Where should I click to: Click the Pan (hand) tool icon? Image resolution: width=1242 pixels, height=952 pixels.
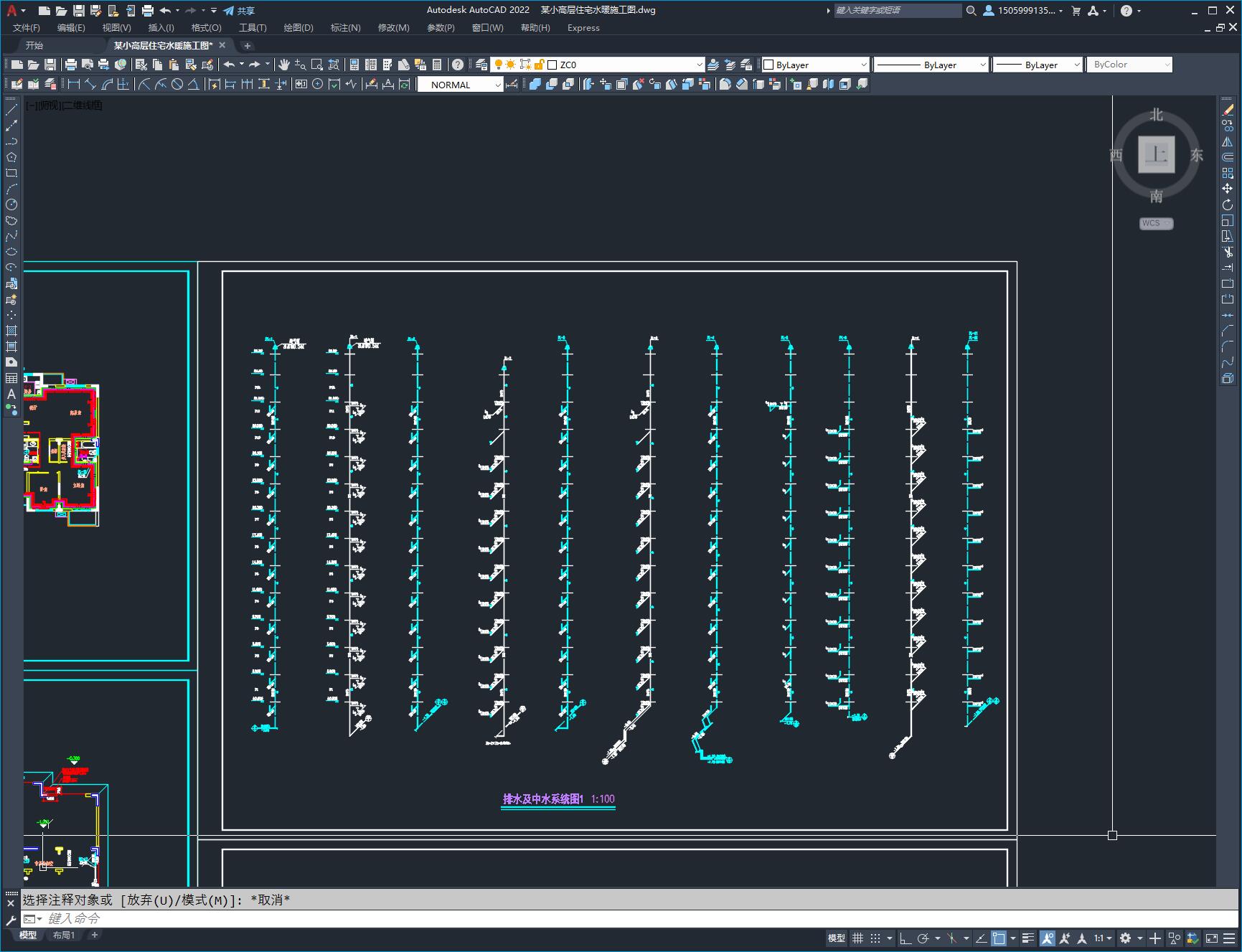[284, 65]
